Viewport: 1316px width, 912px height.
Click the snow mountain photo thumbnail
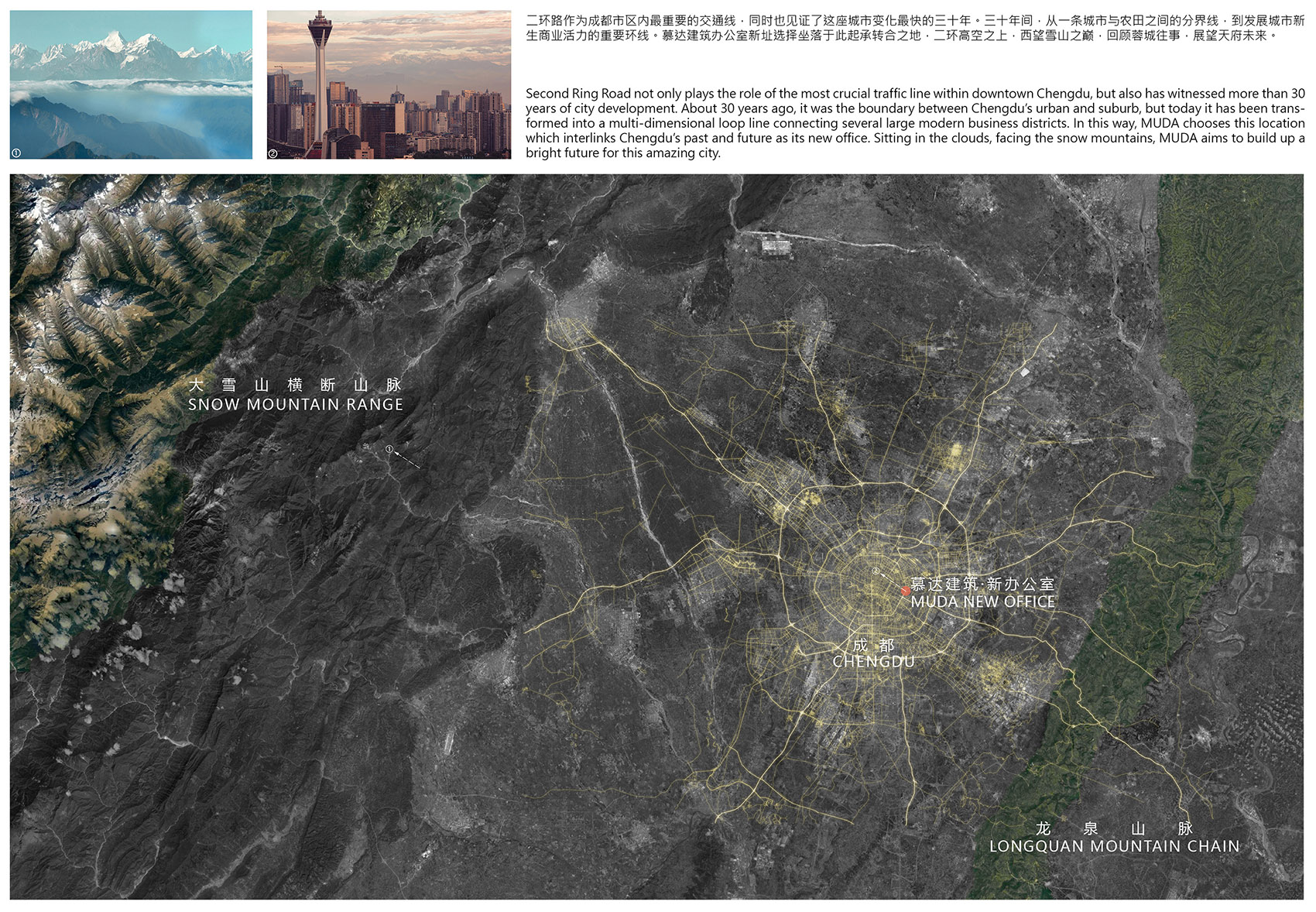tap(131, 84)
